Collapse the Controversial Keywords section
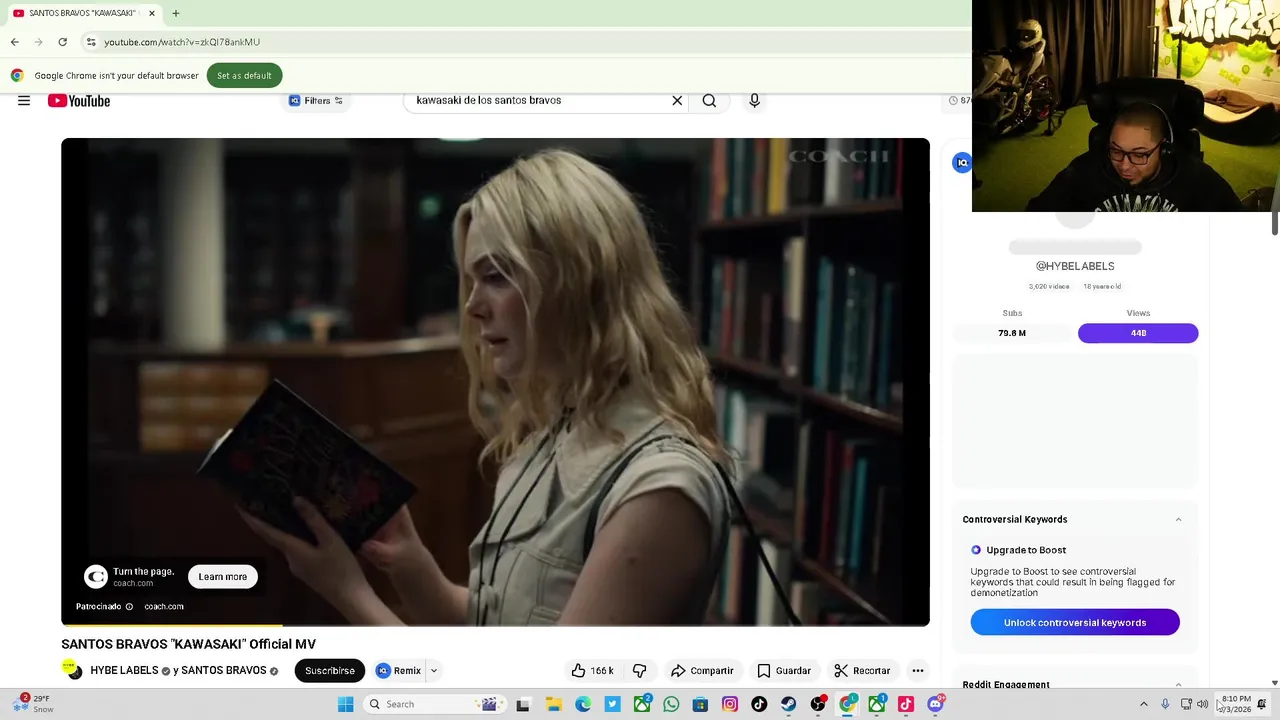Viewport: 1280px width, 720px height. pyautogui.click(x=1178, y=520)
